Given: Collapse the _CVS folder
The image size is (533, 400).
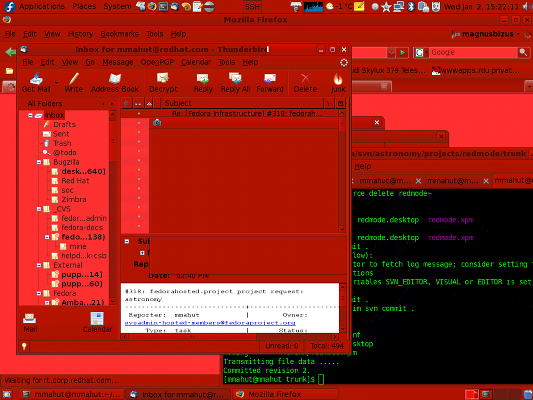Looking at the screenshot, I should (x=39, y=209).
